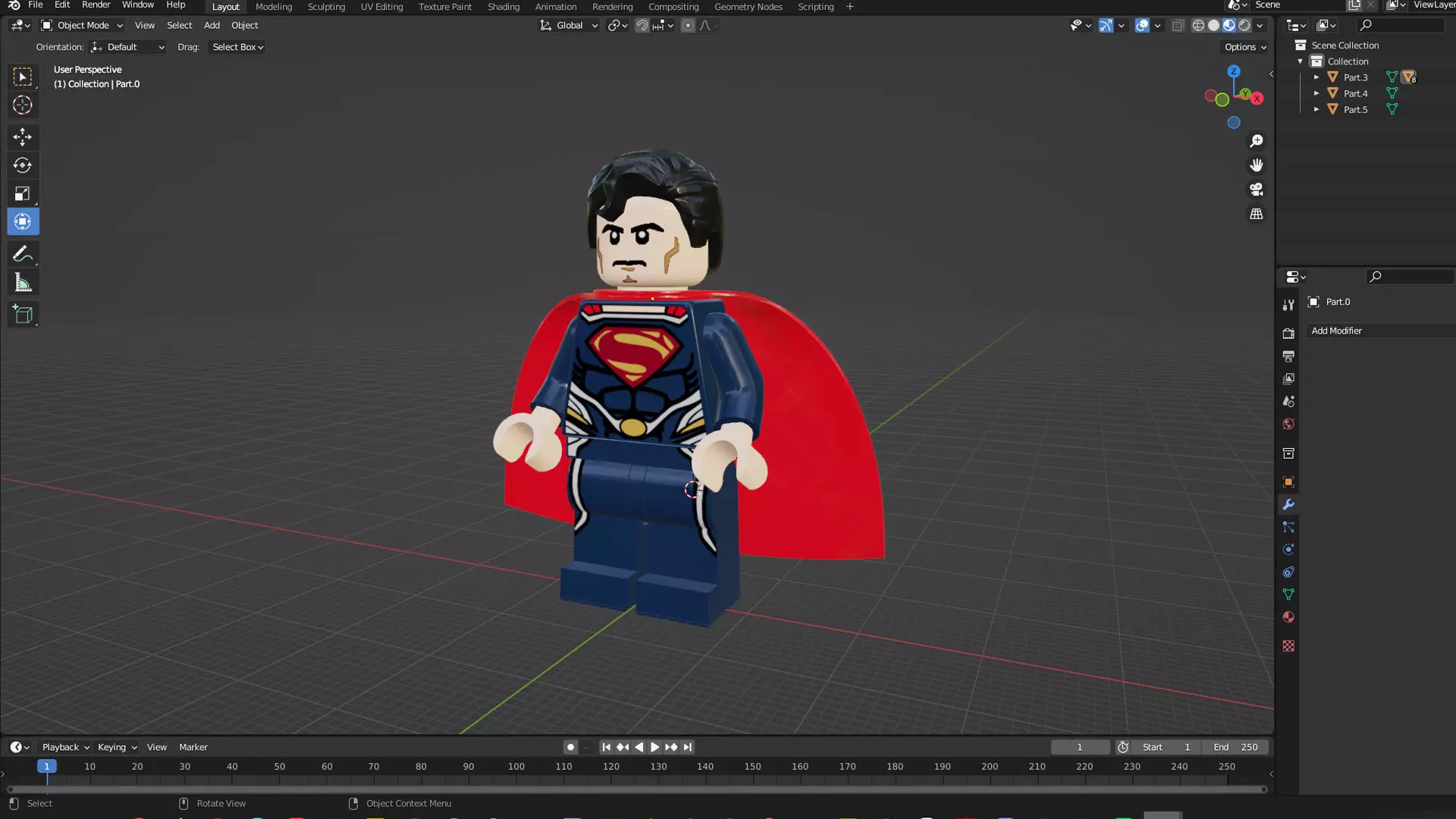Screen dimensions: 1456x819
Task: Switch to Material Preview shading
Action: click(x=1229, y=26)
